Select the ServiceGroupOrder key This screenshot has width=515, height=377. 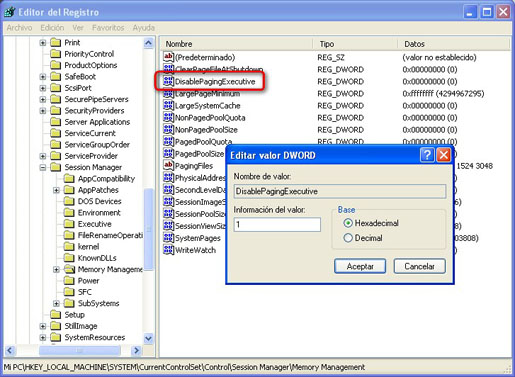(x=97, y=145)
